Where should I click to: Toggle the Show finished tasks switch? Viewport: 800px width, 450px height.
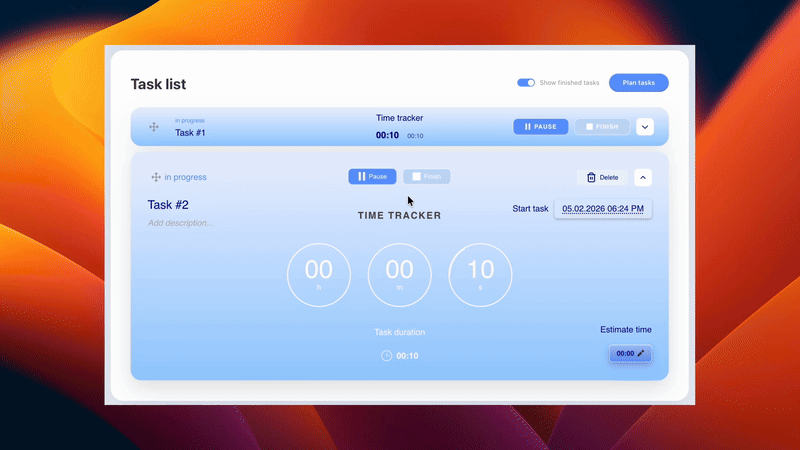coord(525,83)
